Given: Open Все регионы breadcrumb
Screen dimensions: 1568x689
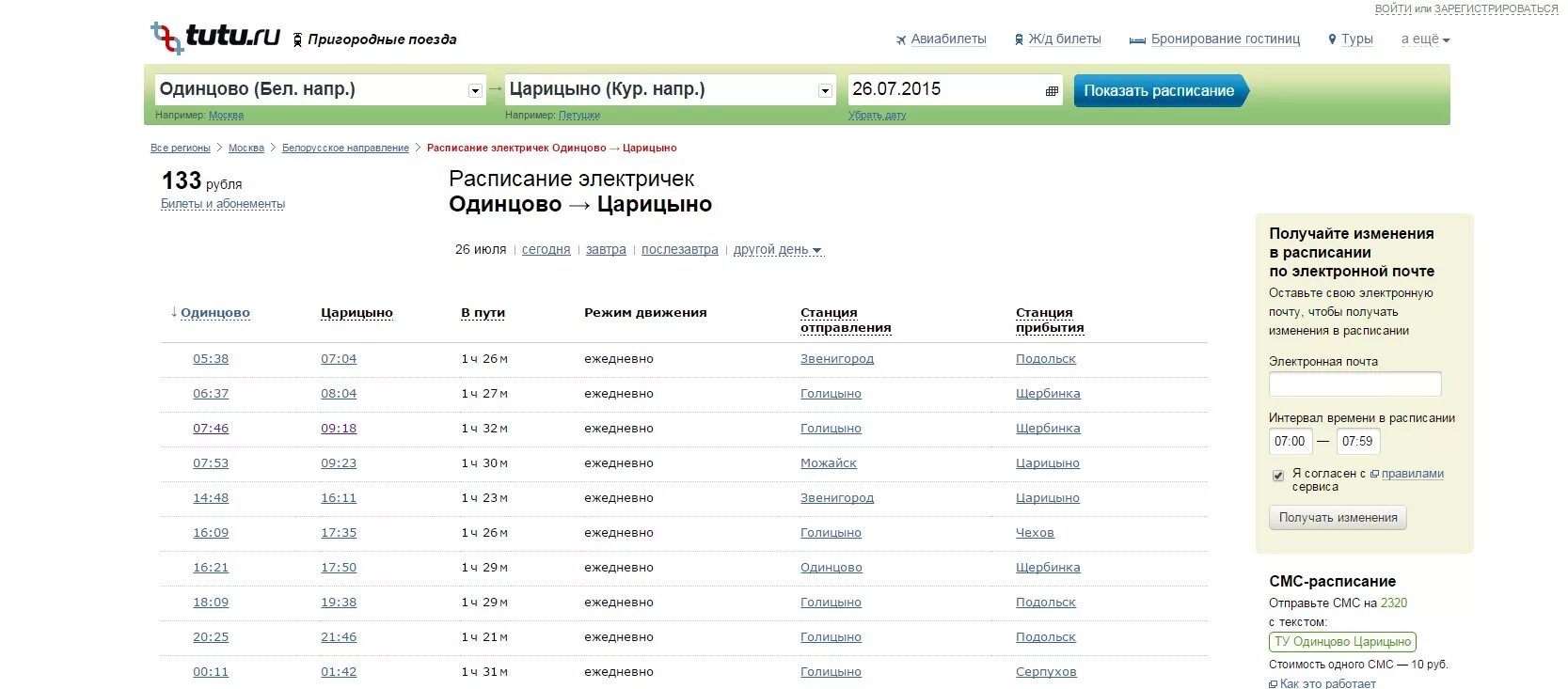Looking at the screenshot, I should click(x=181, y=148).
